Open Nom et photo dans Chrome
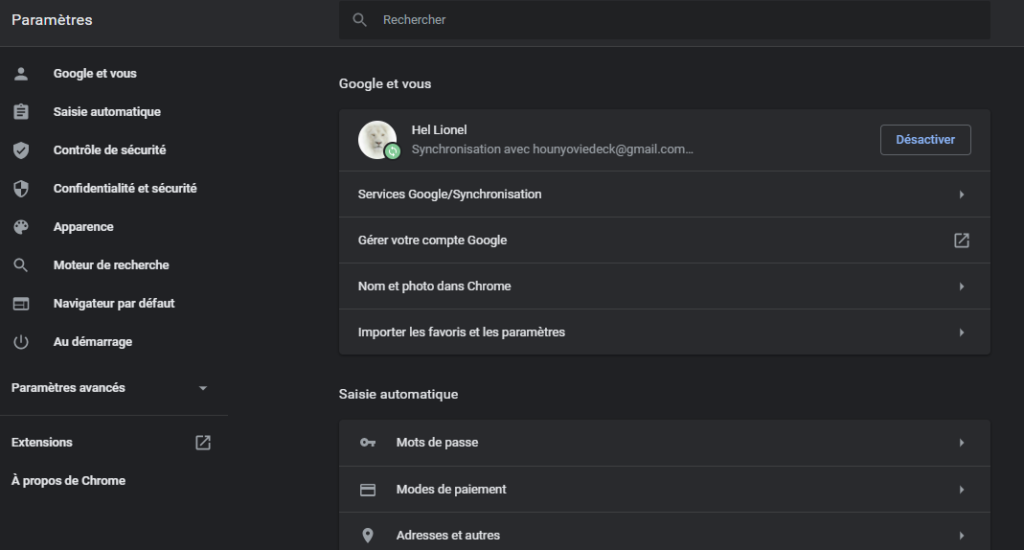The image size is (1024, 550). pos(664,286)
